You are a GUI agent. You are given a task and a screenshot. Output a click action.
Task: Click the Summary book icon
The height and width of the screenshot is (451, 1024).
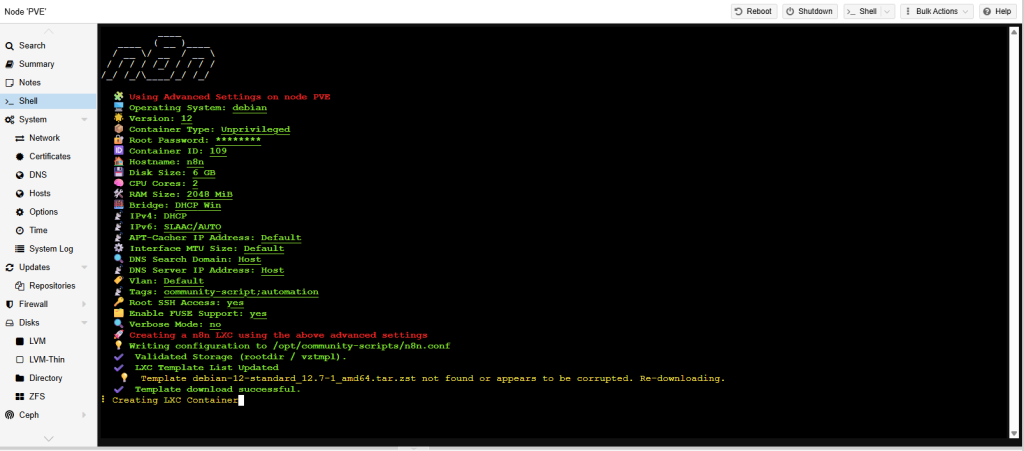[x=9, y=64]
